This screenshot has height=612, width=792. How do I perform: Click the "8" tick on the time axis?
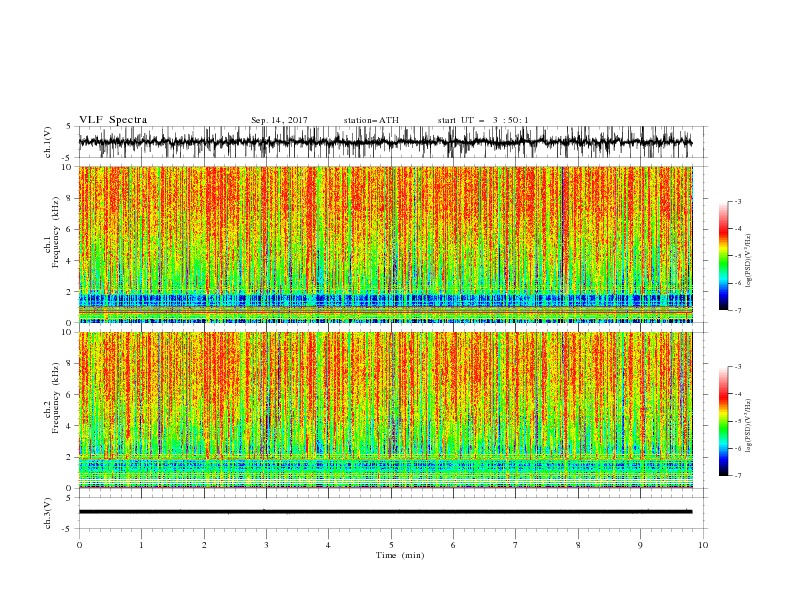pos(578,545)
